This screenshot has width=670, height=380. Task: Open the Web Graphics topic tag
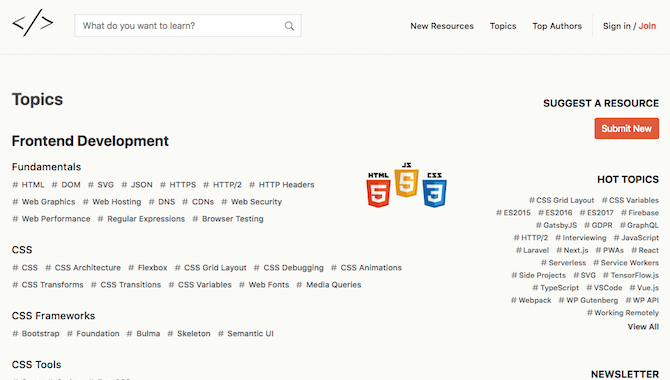coord(44,202)
